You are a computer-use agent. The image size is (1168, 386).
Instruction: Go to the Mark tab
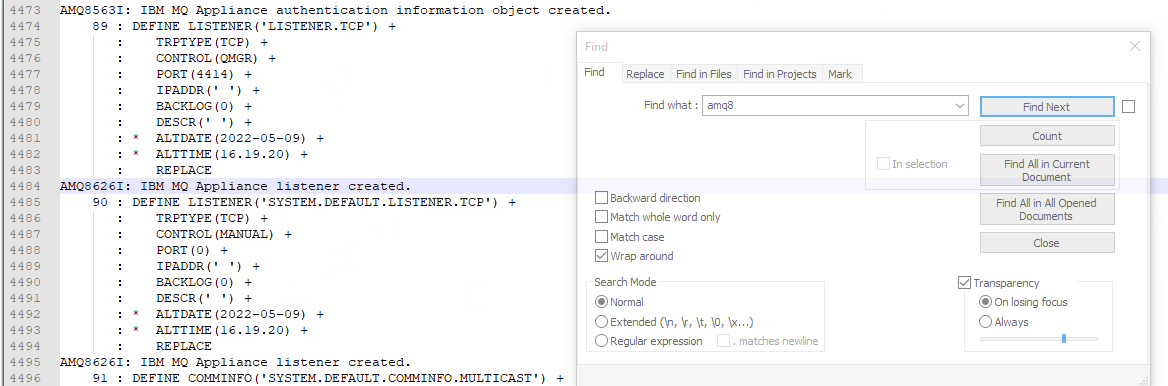point(840,74)
